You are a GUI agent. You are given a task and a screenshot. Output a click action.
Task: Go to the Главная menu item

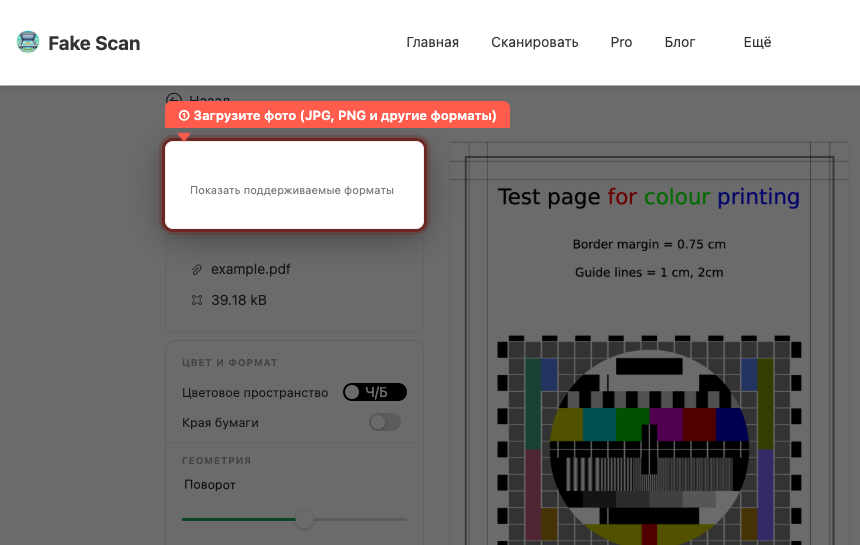pyautogui.click(x=432, y=42)
